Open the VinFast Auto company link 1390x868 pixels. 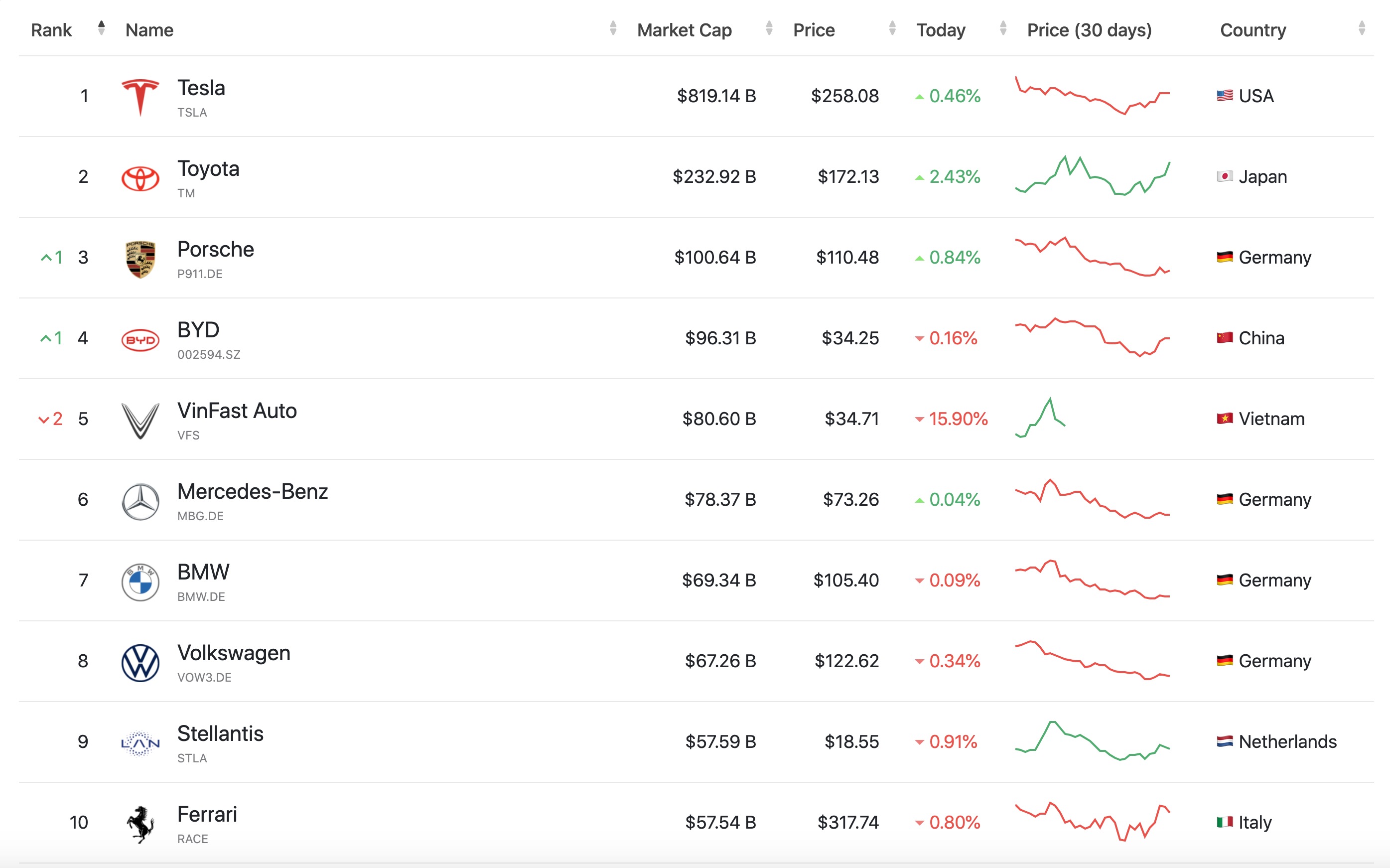point(237,411)
